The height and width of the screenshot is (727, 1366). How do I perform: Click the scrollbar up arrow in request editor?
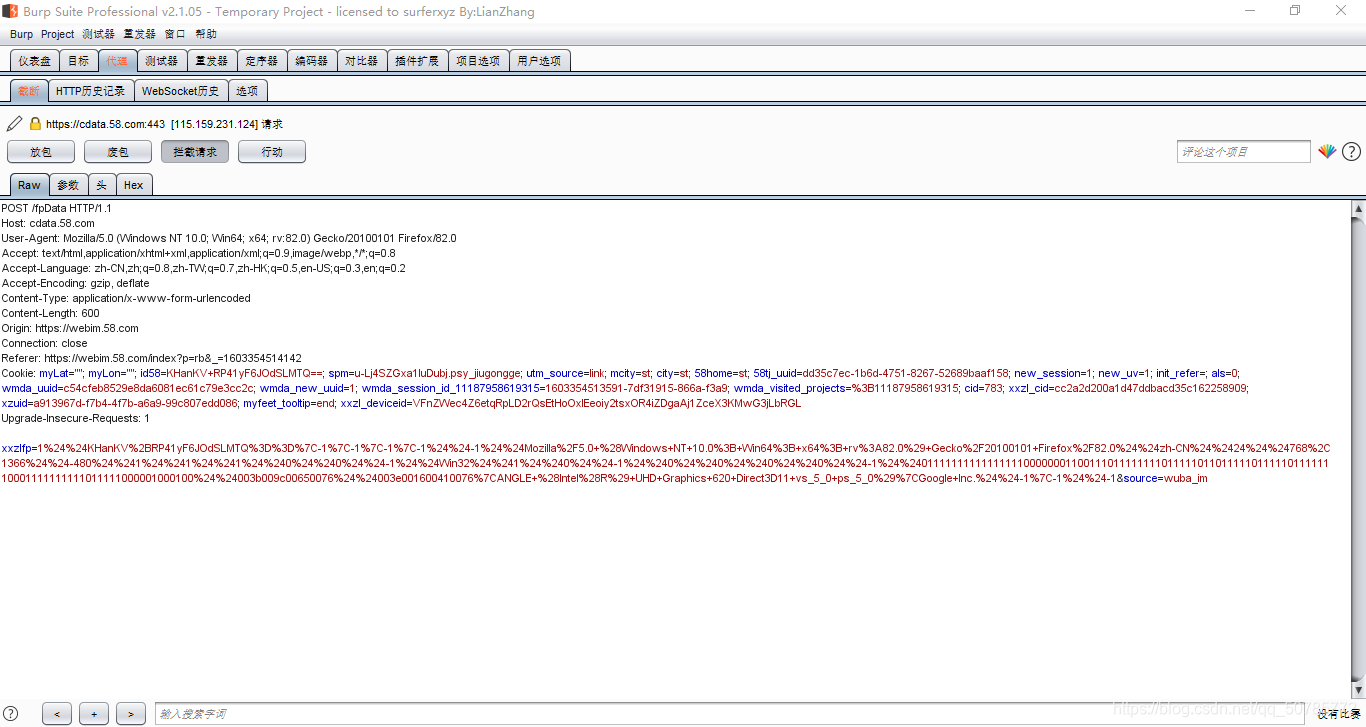tap(1358, 208)
